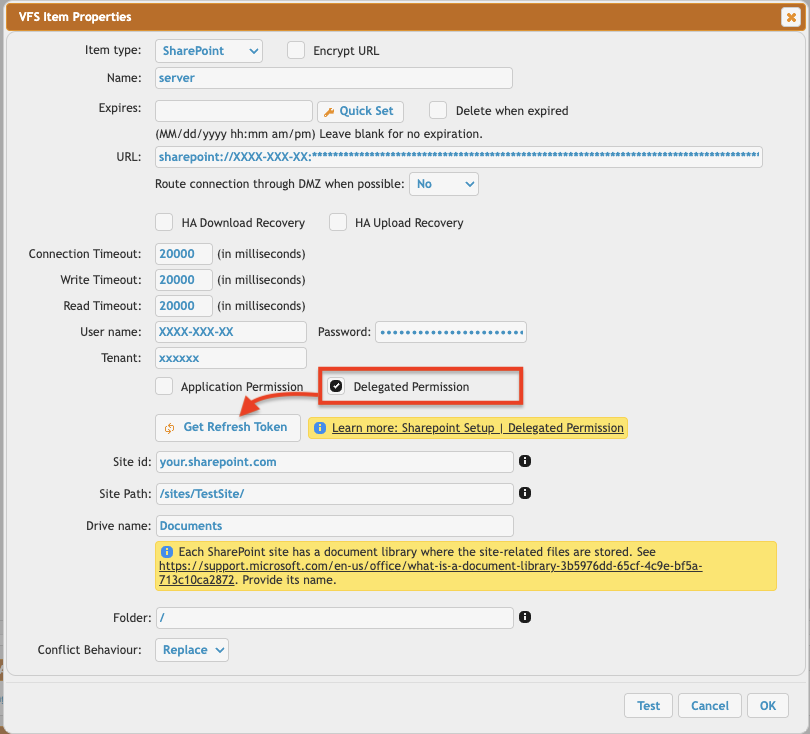Focus the Connection Timeout field
810x734 pixels.
click(x=184, y=254)
